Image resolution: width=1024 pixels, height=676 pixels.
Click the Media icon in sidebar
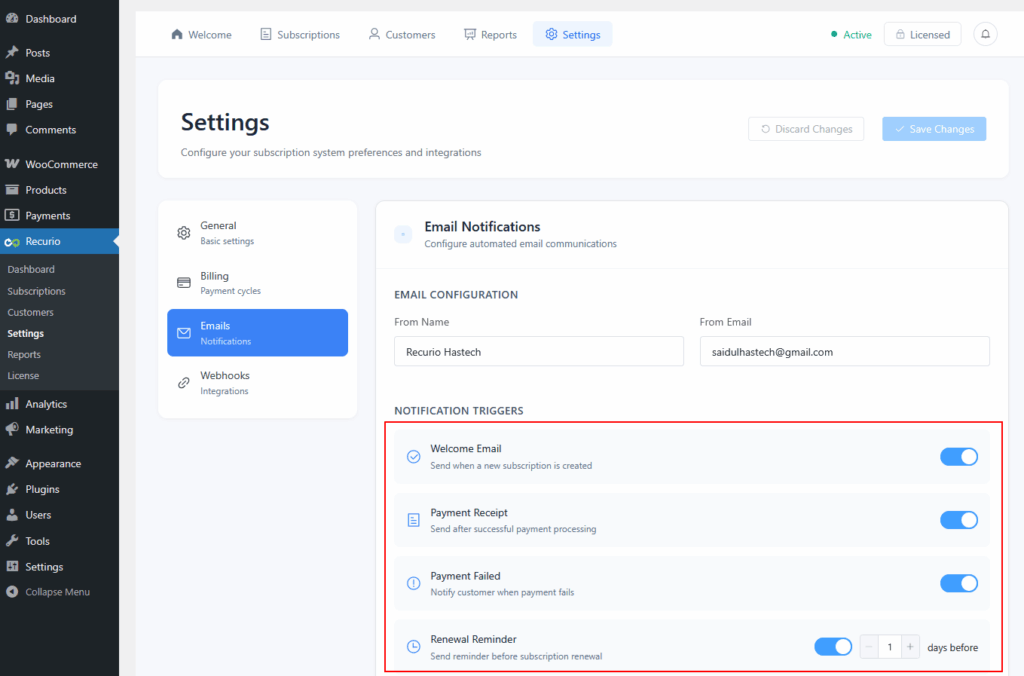[x=12, y=78]
